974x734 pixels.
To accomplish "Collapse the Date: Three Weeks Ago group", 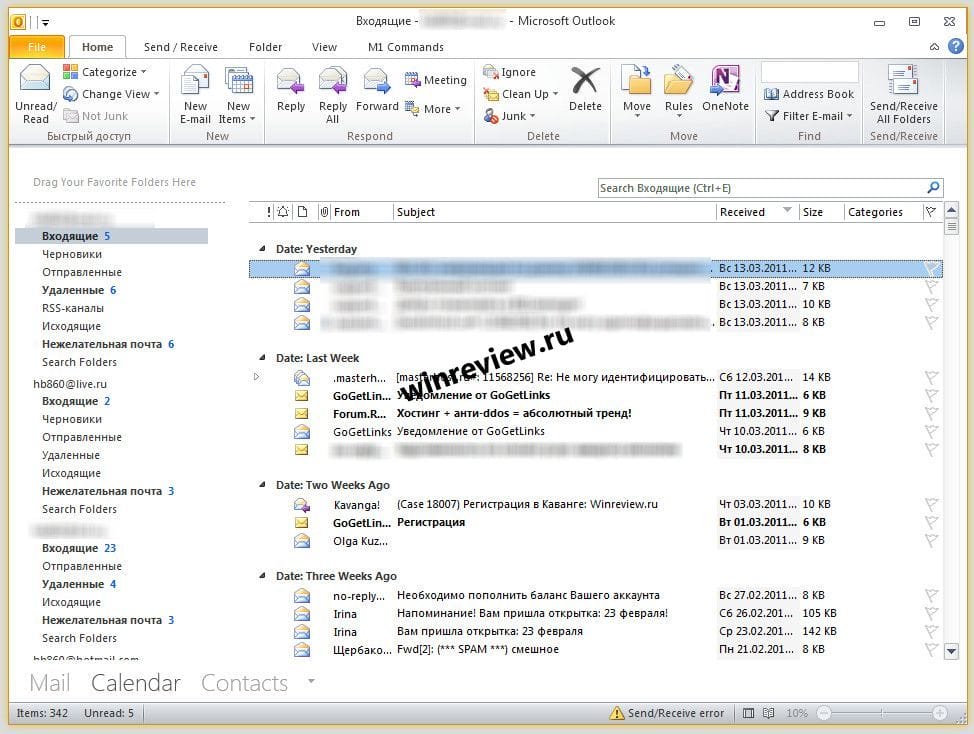I will [x=262, y=576].
